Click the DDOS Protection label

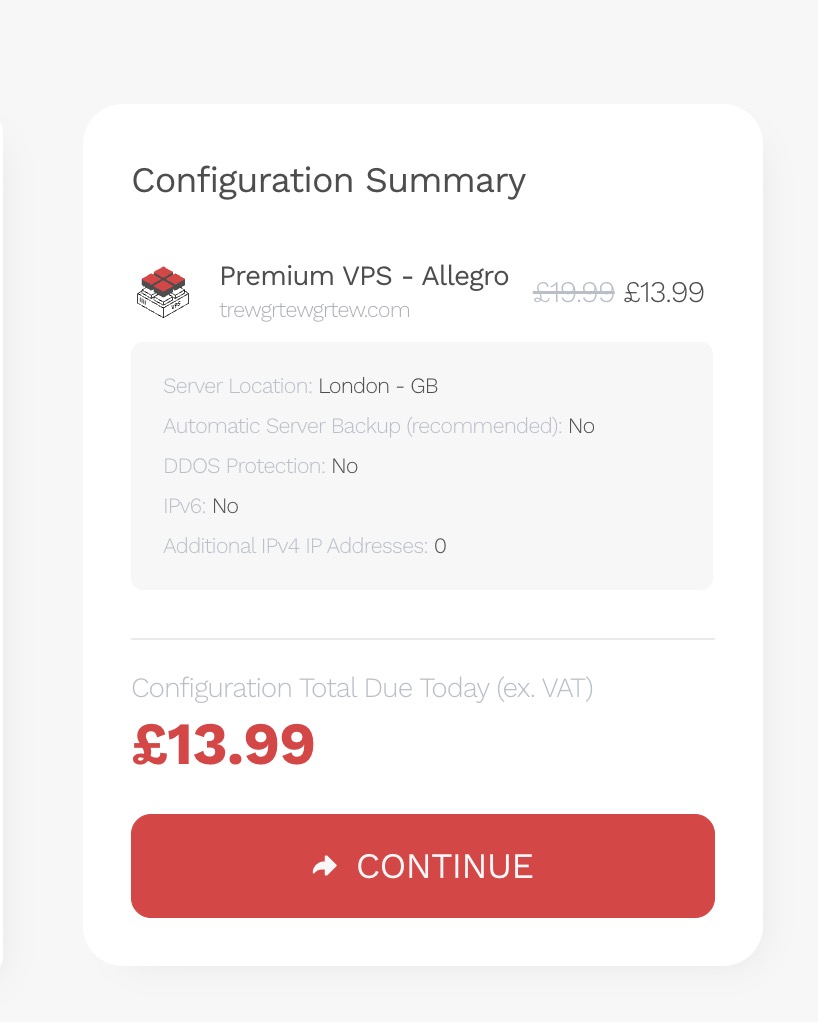pos(244,466)
